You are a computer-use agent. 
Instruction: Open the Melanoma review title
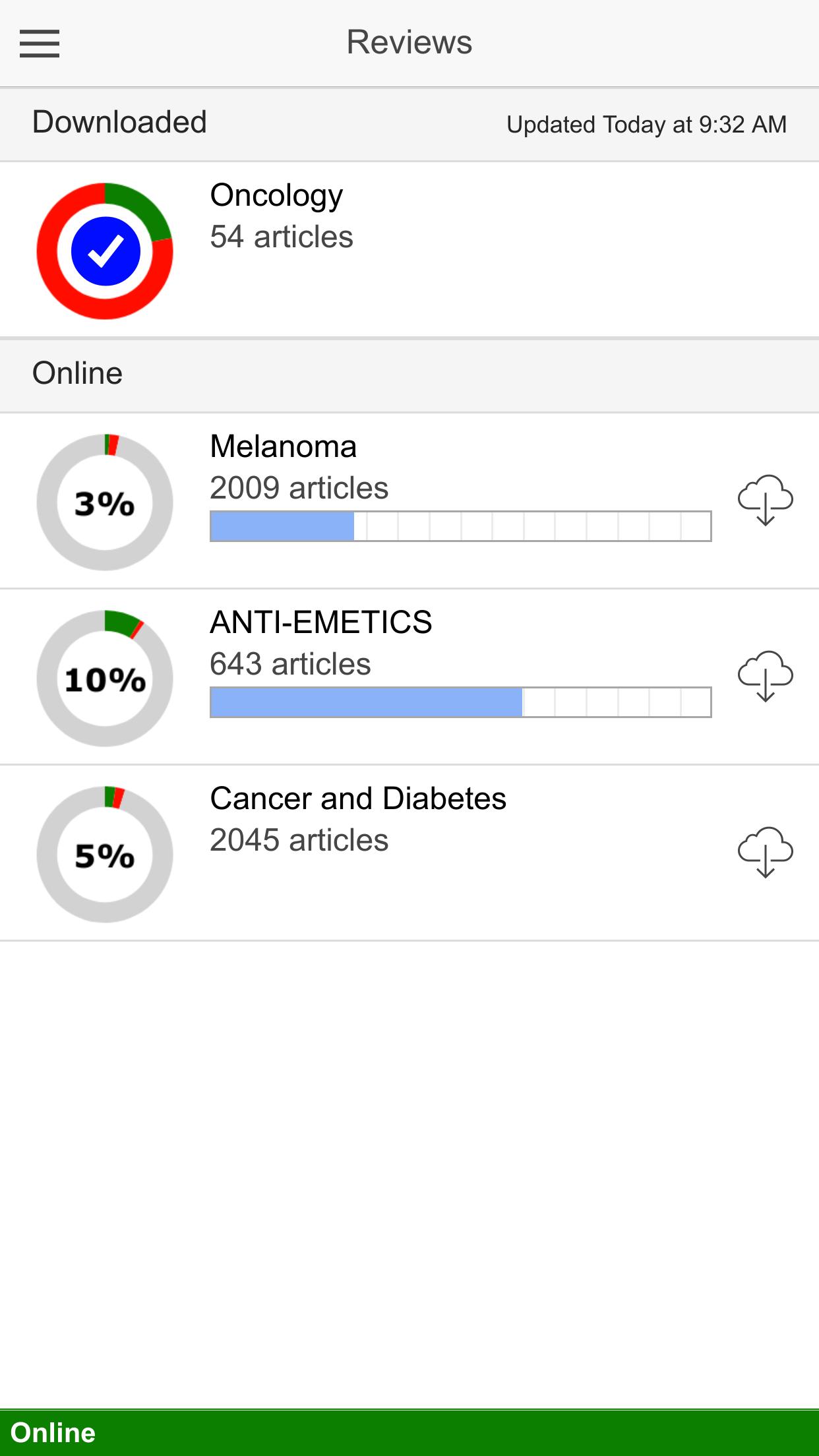(x=283, y=446)
